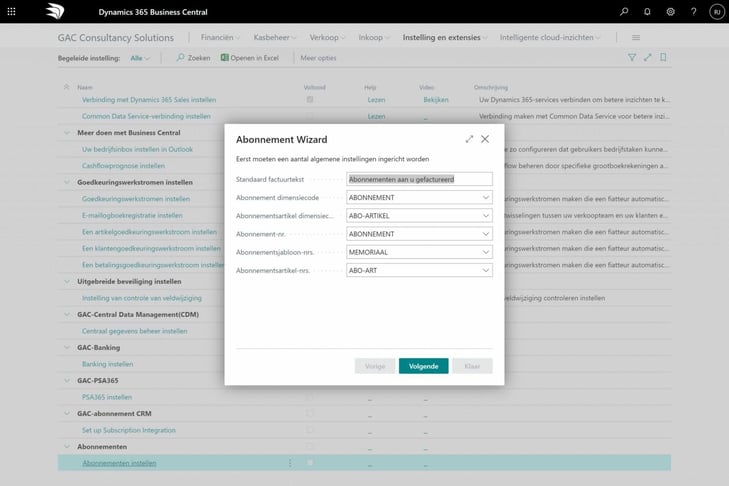The image size is (729, 486).
Task: Open row options dots for Abonnementen instellen
Action: click(x=290, y=463)
